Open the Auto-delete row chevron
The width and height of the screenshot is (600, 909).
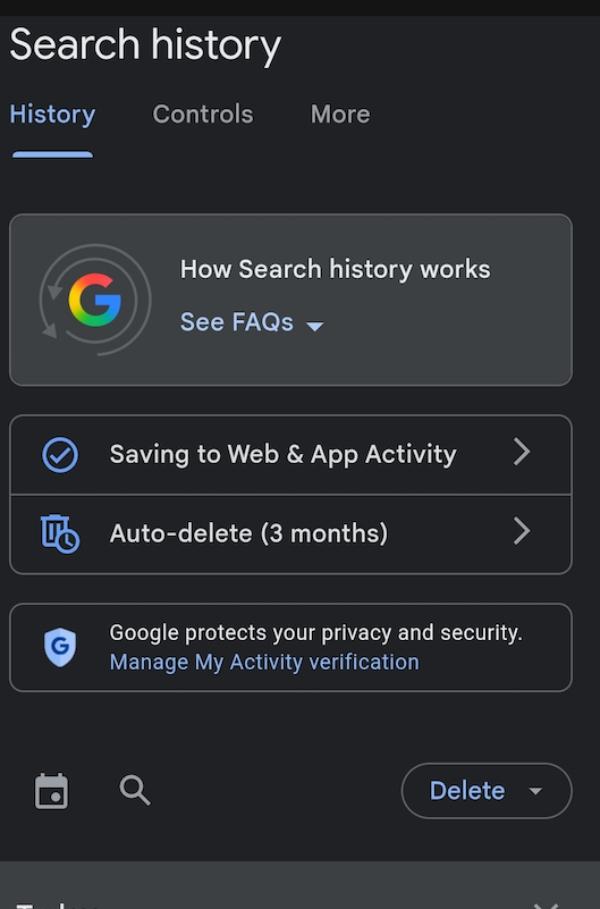(x=521, y=532)
